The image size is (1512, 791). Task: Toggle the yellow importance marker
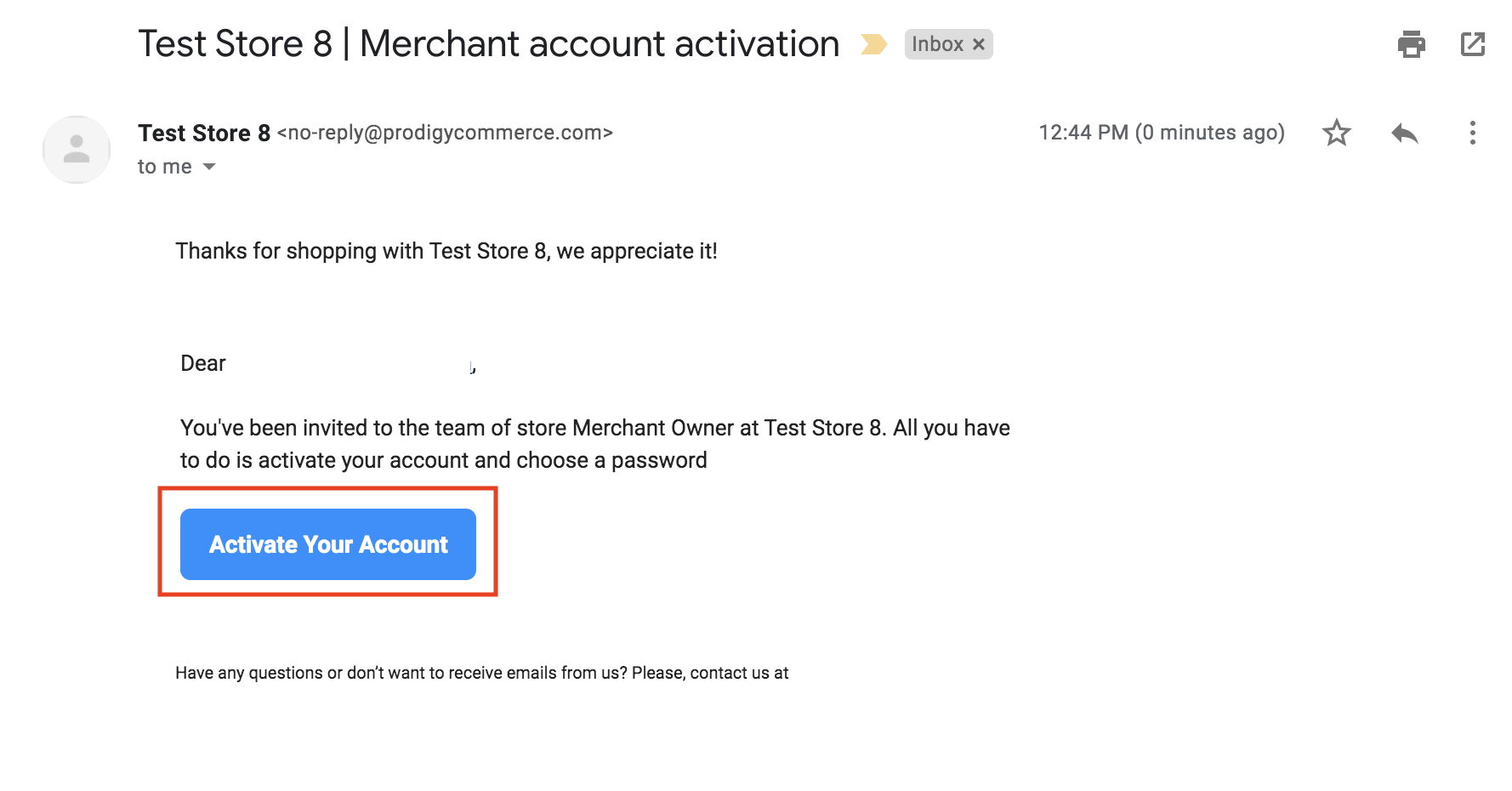pos(873,44)
